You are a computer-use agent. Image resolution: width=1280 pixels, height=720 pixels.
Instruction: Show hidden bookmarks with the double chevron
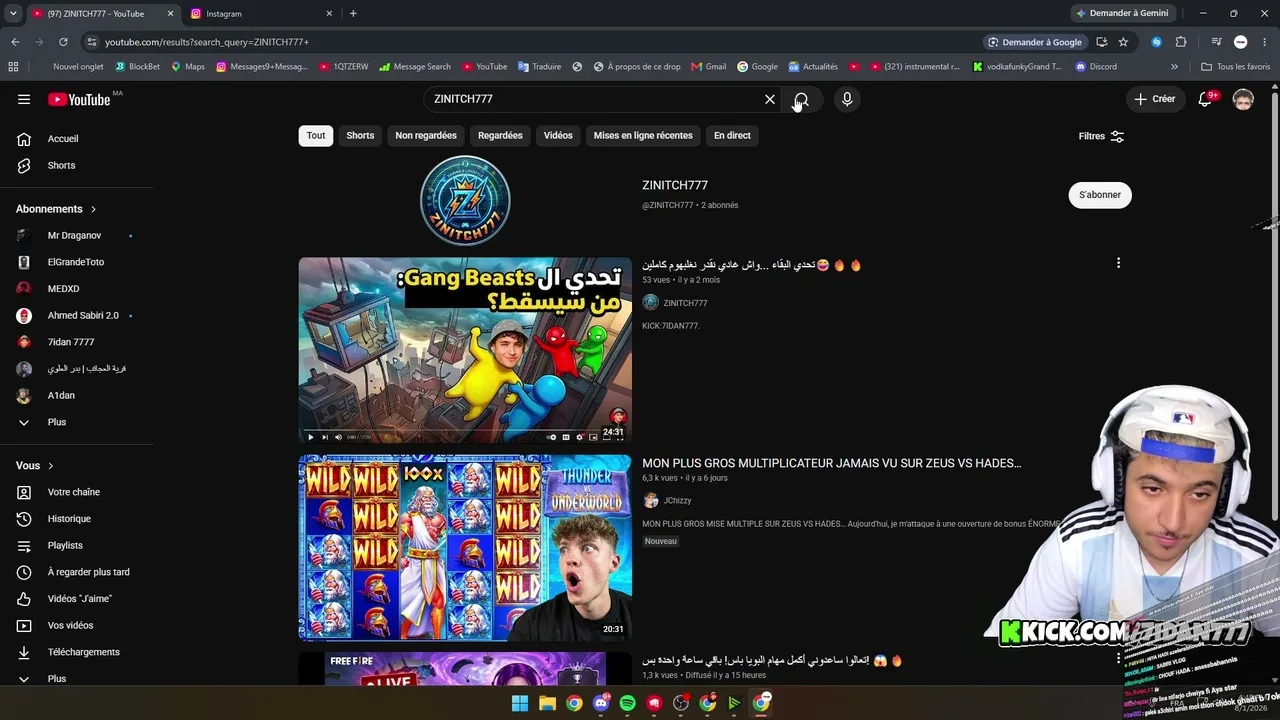click(x=1174, y=67)
